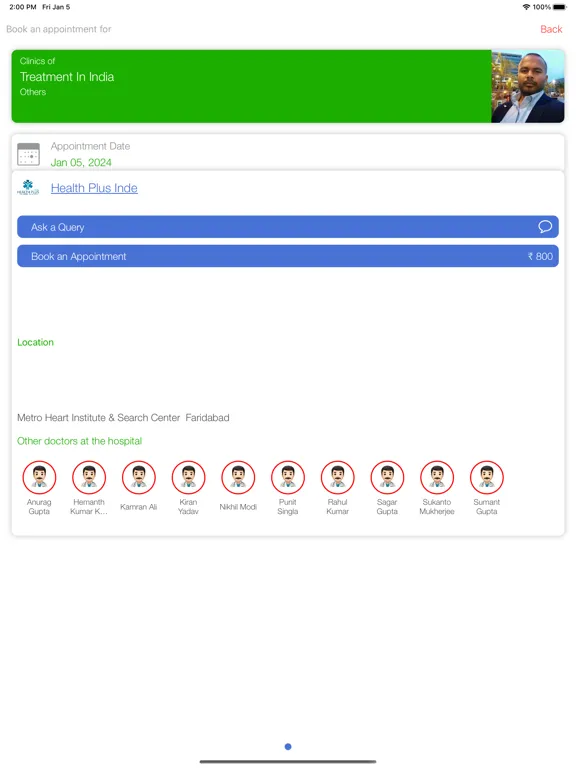Tap the Location heading
Viewport: 576px width, 768px height.
pos(35,342)
